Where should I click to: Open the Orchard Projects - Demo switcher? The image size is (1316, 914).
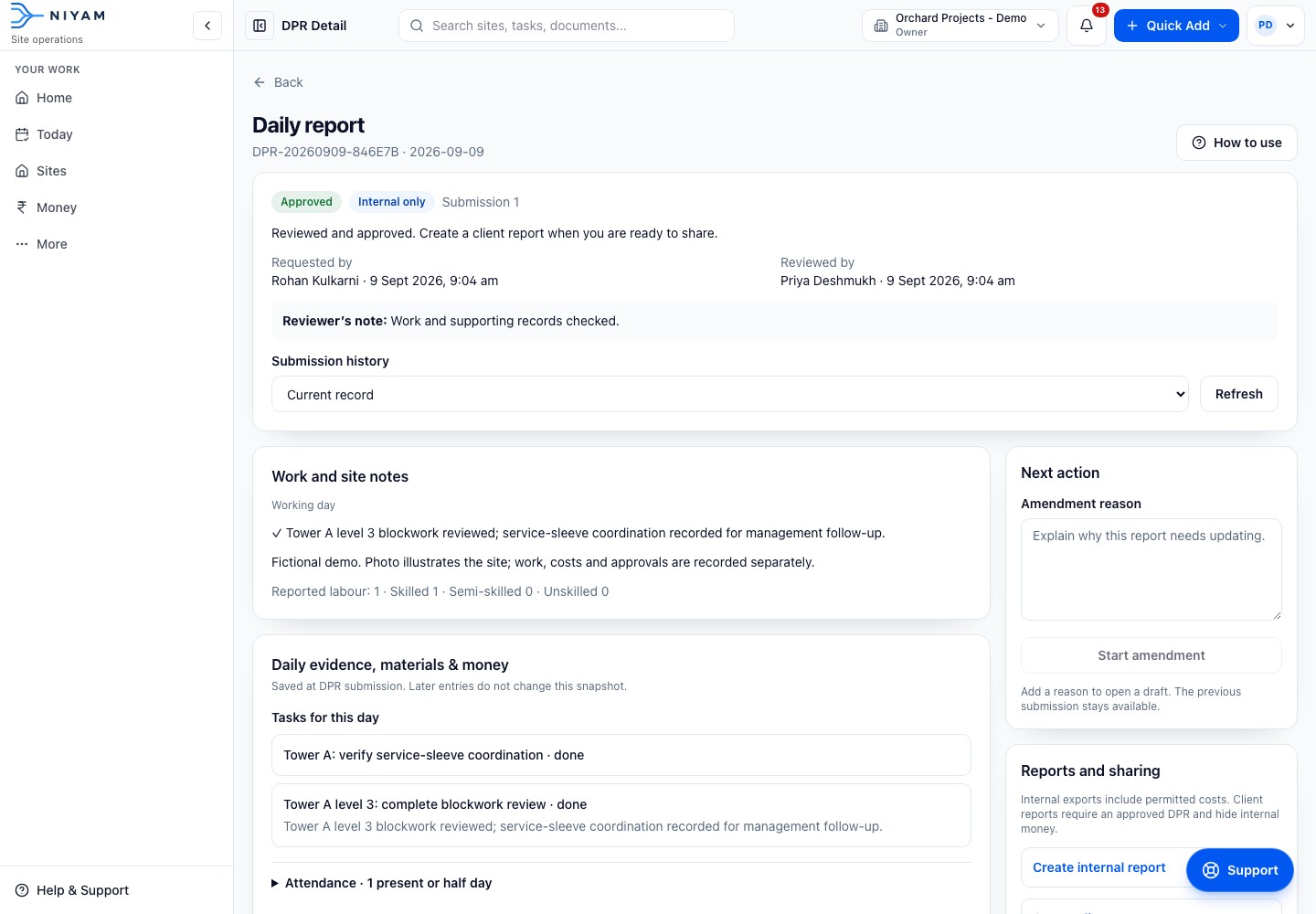coord(960,26)
